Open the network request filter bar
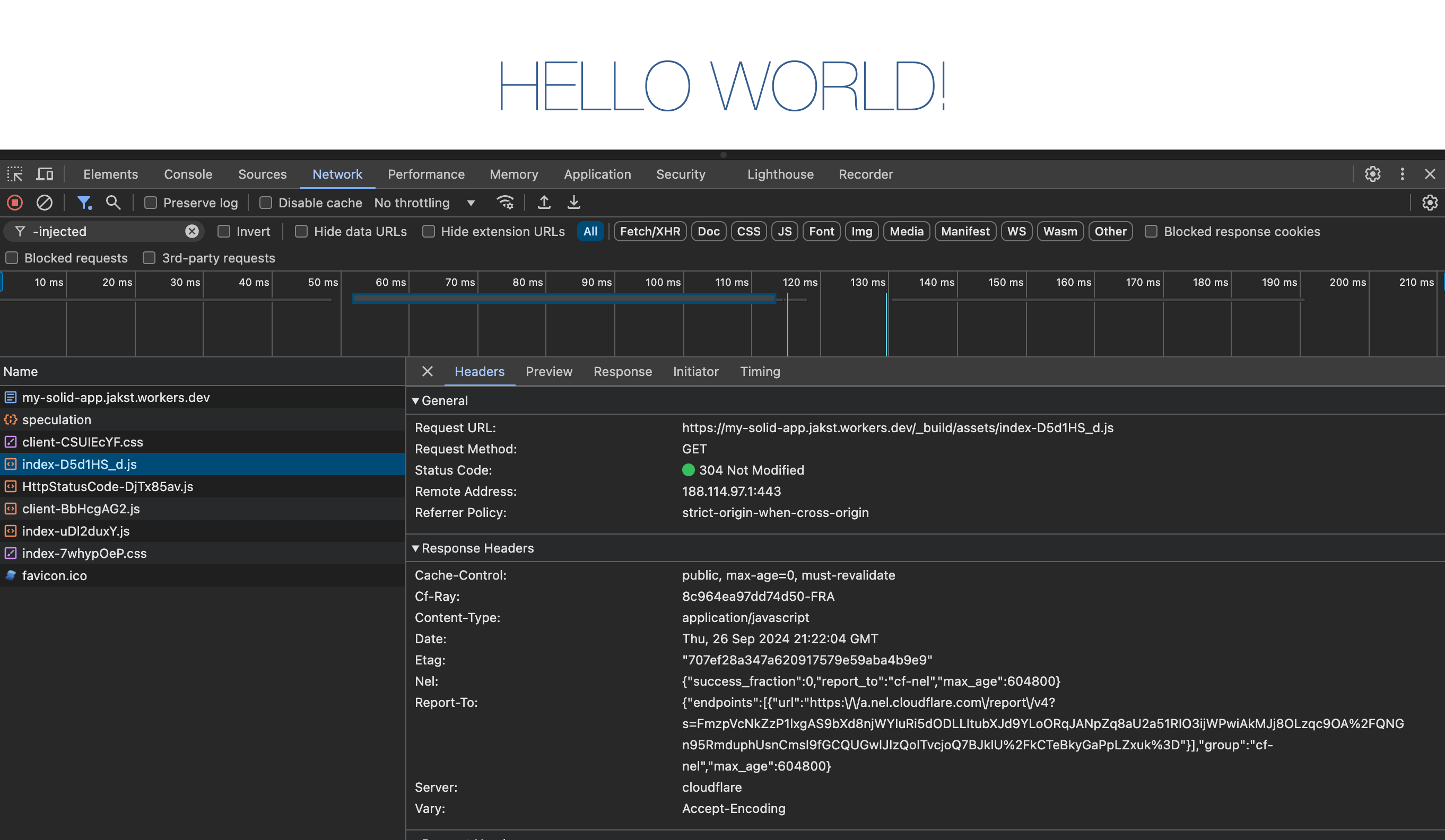 coord(85,203)
